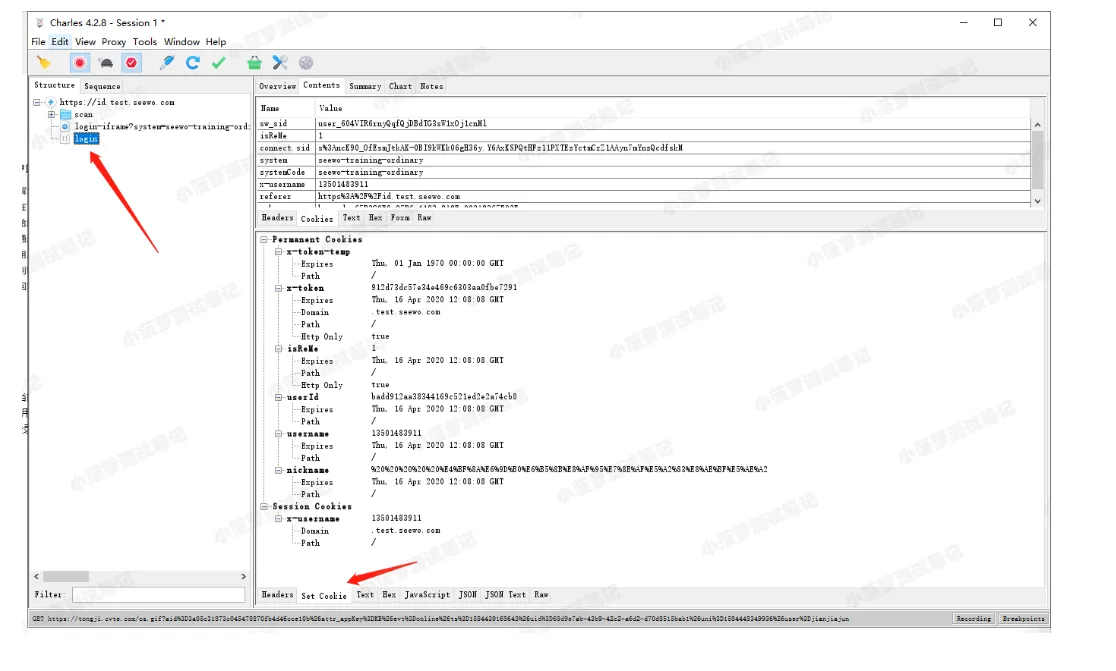Collapse the userId cookie node
The image size is (1116, 671).
pos(279,397)
